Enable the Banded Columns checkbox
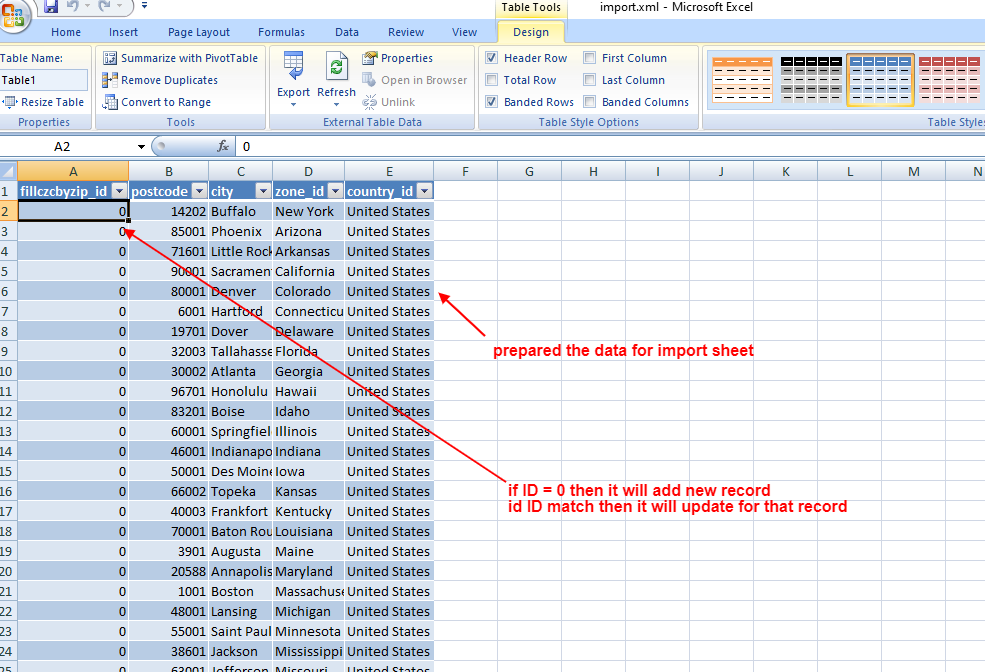 click(x=590, y=102)
